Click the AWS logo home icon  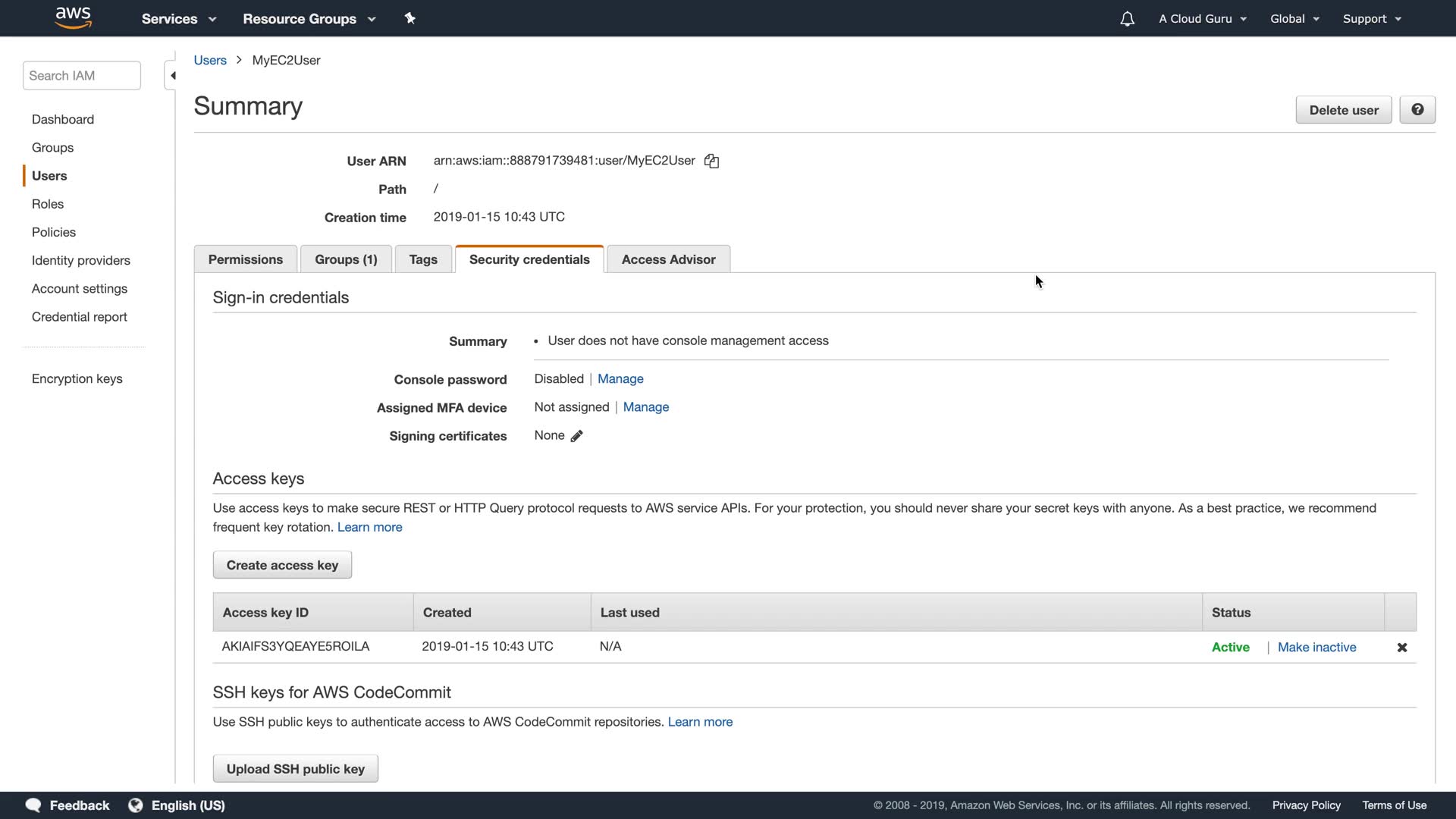click(74, 17)
